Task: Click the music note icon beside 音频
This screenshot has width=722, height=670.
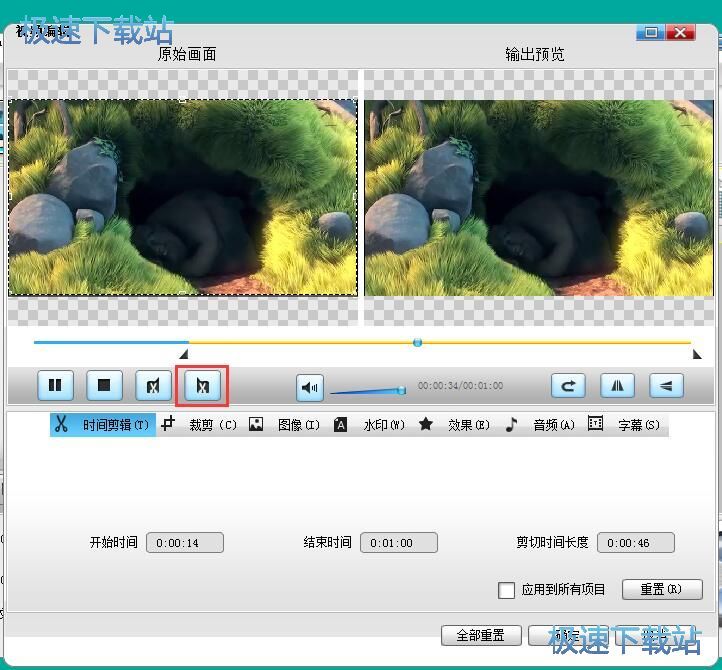Action: tap(511, 424)
